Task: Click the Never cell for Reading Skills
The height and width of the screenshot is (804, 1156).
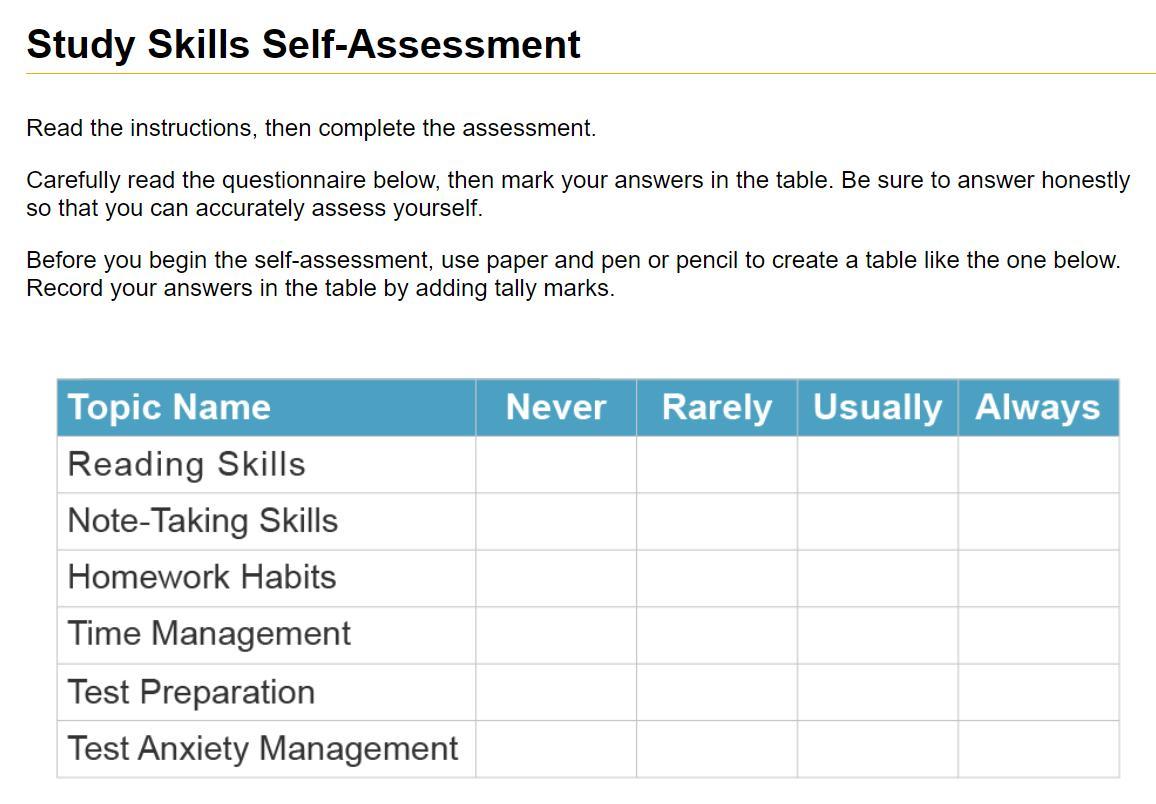Action: click(x=556, y=465)
